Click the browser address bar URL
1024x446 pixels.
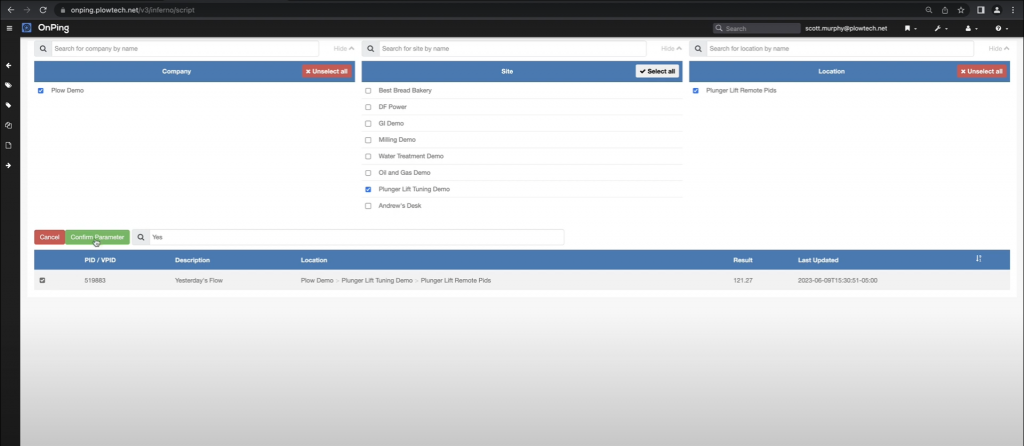(133, 10)
